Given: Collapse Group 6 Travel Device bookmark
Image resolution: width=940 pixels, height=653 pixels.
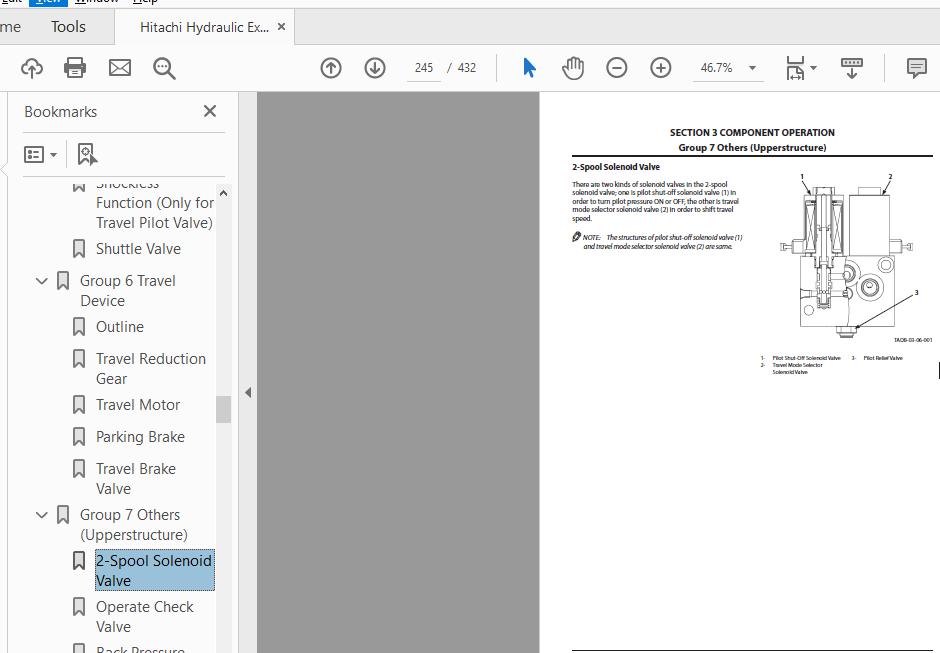Looking at the screenshot, I should coord(41,281).
